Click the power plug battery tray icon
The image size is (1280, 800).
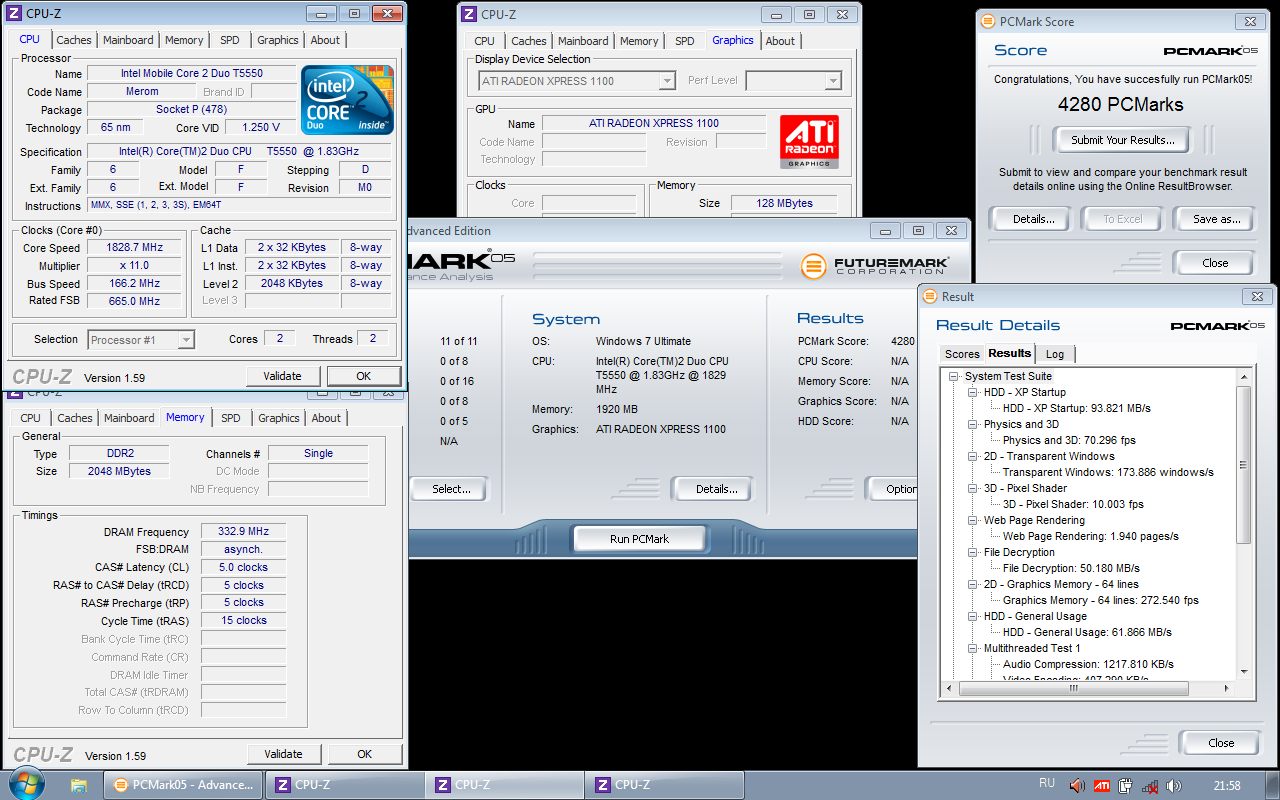coord(1126,786)
